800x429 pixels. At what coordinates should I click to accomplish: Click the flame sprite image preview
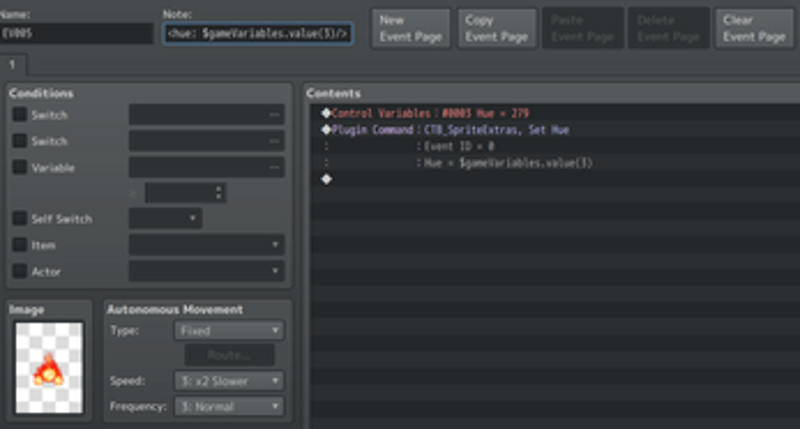pyautogui.click(x=49, y=367)
